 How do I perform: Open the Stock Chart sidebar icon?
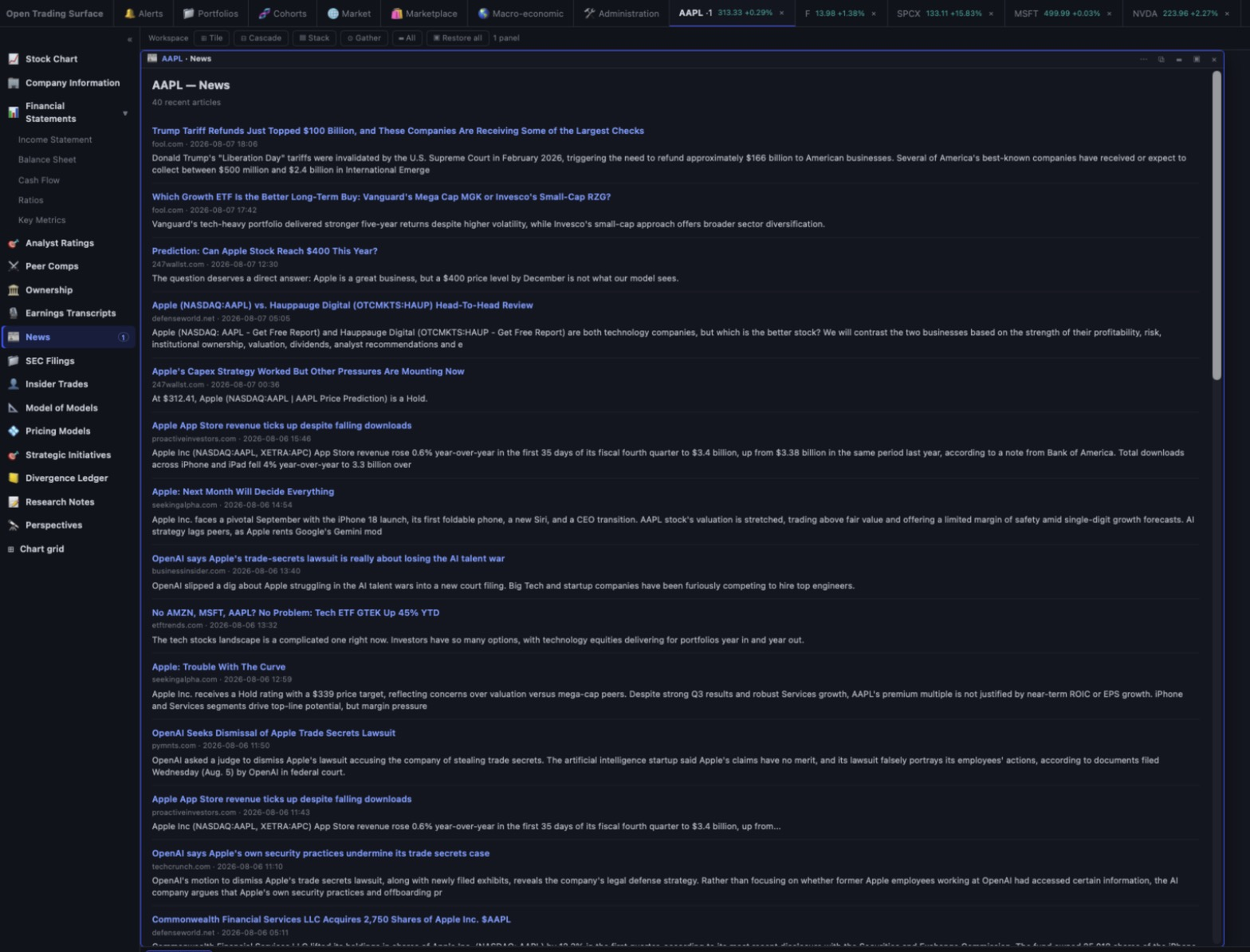[13, 59]
